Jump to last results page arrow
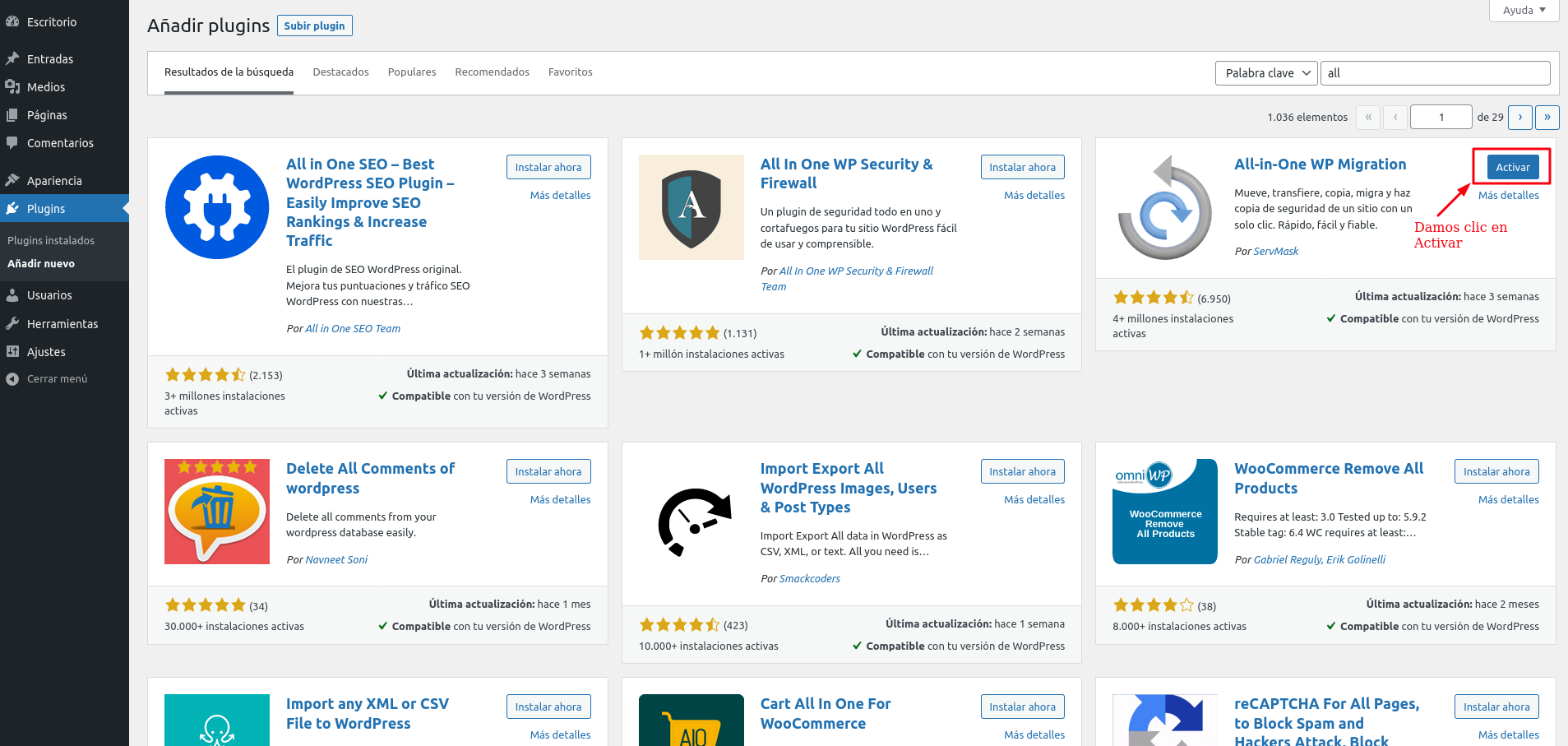This screenshot has height=746, width=1568. click(1547, 117)
